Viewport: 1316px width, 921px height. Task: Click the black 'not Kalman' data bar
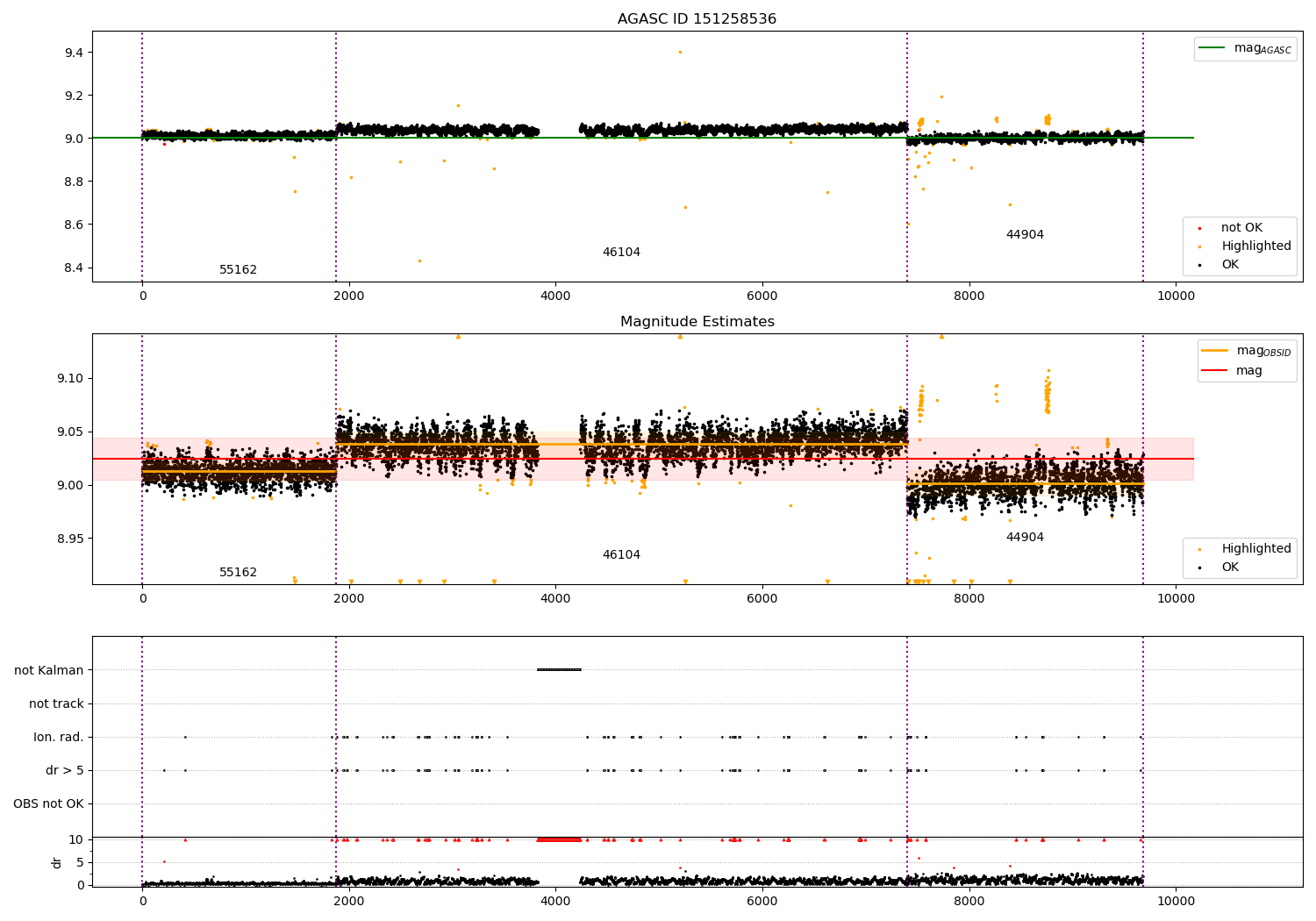559,670
